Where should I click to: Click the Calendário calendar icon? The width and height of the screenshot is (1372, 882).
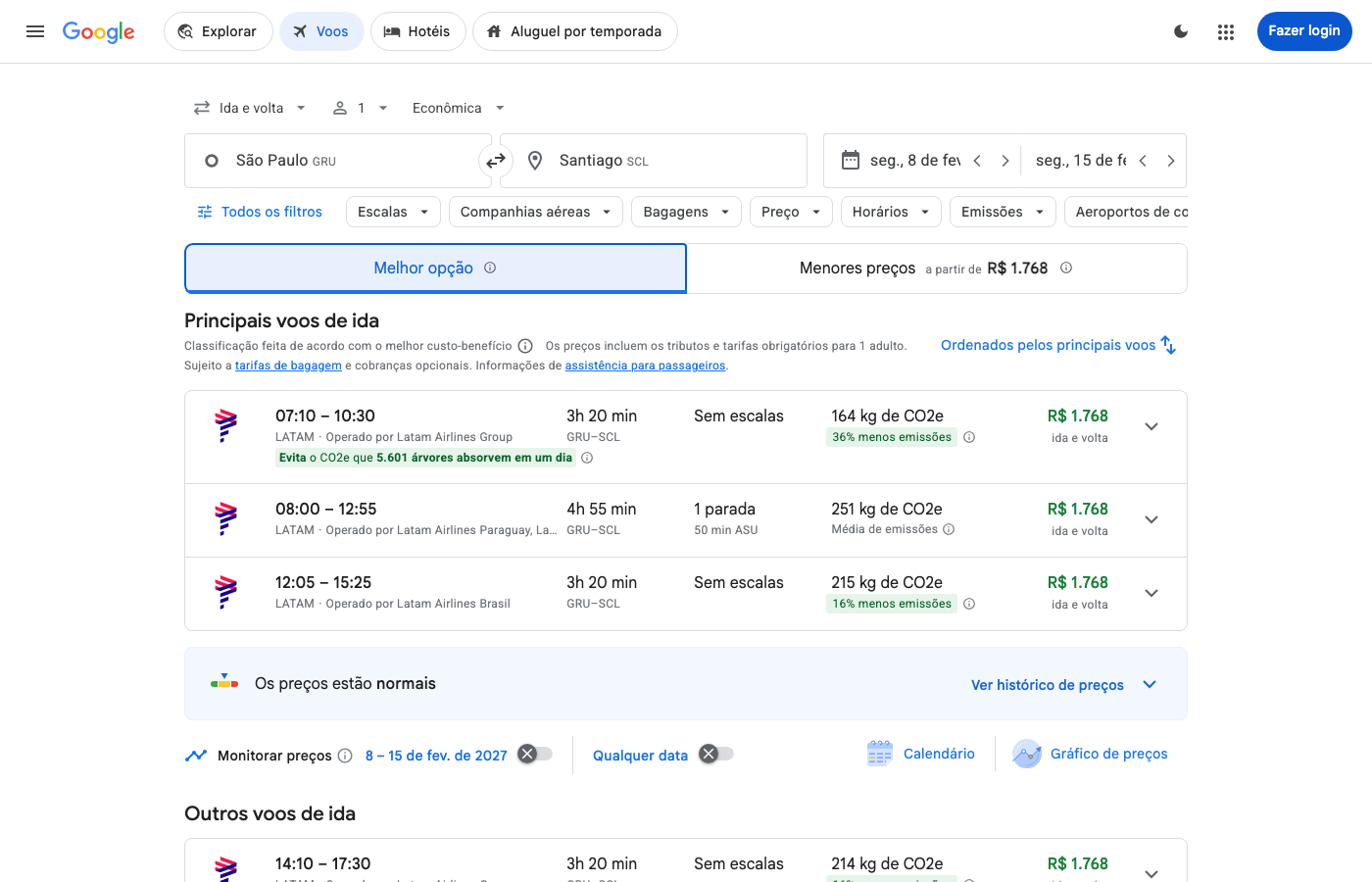pos(880,754)
